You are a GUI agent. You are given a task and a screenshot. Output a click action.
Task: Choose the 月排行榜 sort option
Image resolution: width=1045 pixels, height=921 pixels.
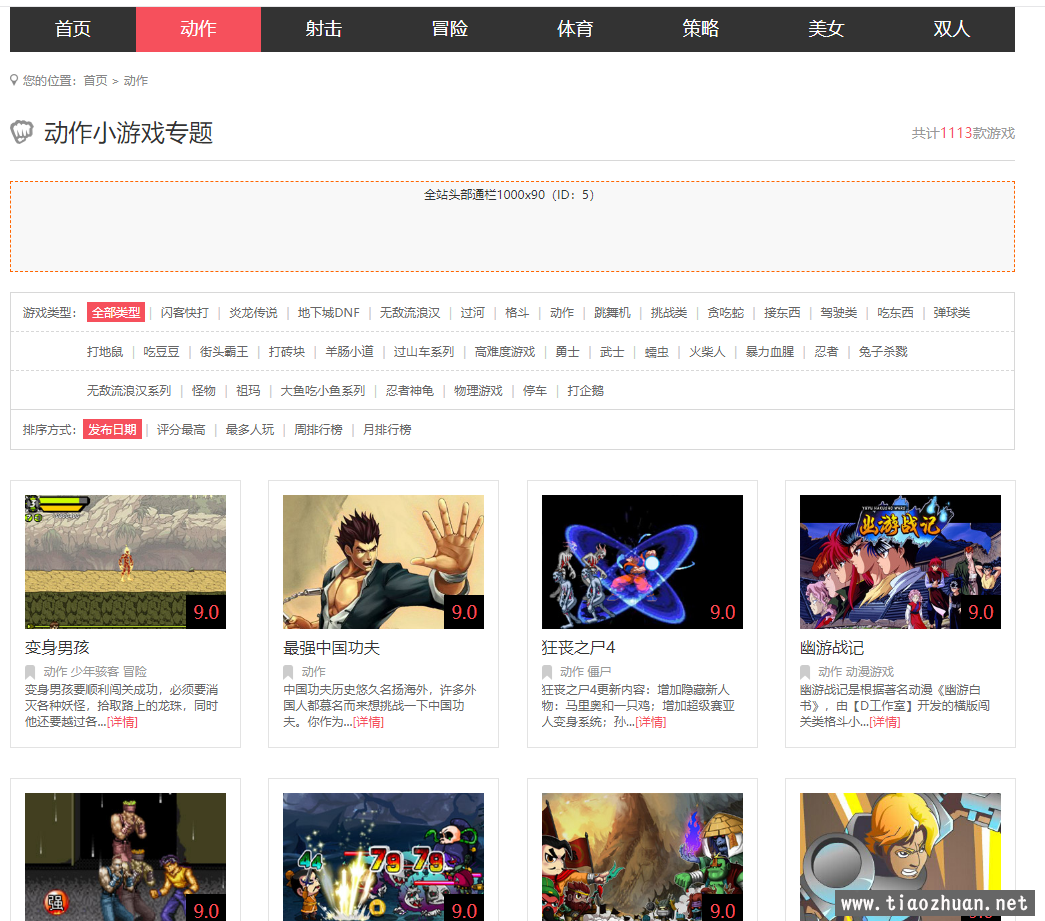(x=387, y=430)
